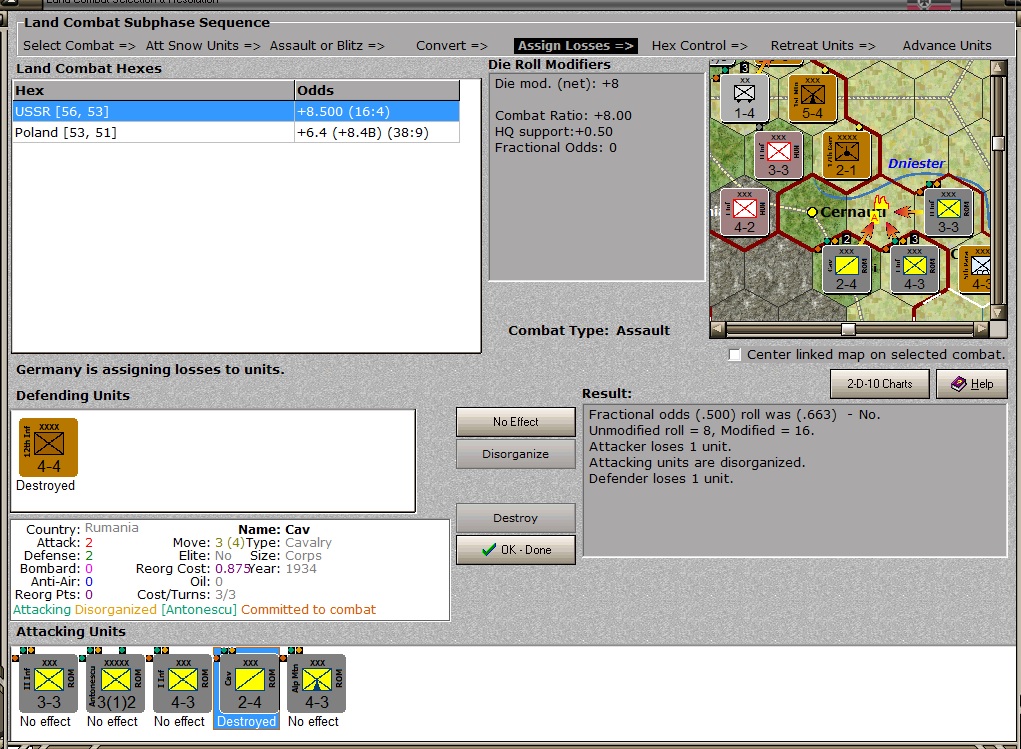Click the 2-1 Soviet unit on map

(x=846, y=154)
